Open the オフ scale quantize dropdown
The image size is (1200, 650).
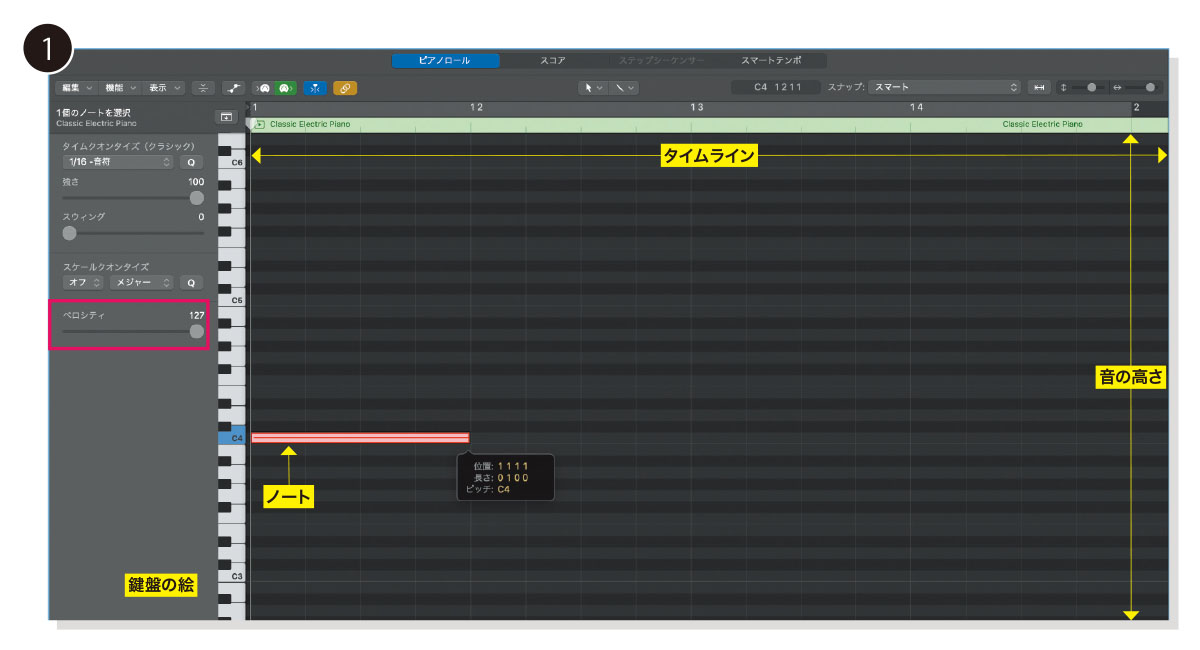[84, 283]
